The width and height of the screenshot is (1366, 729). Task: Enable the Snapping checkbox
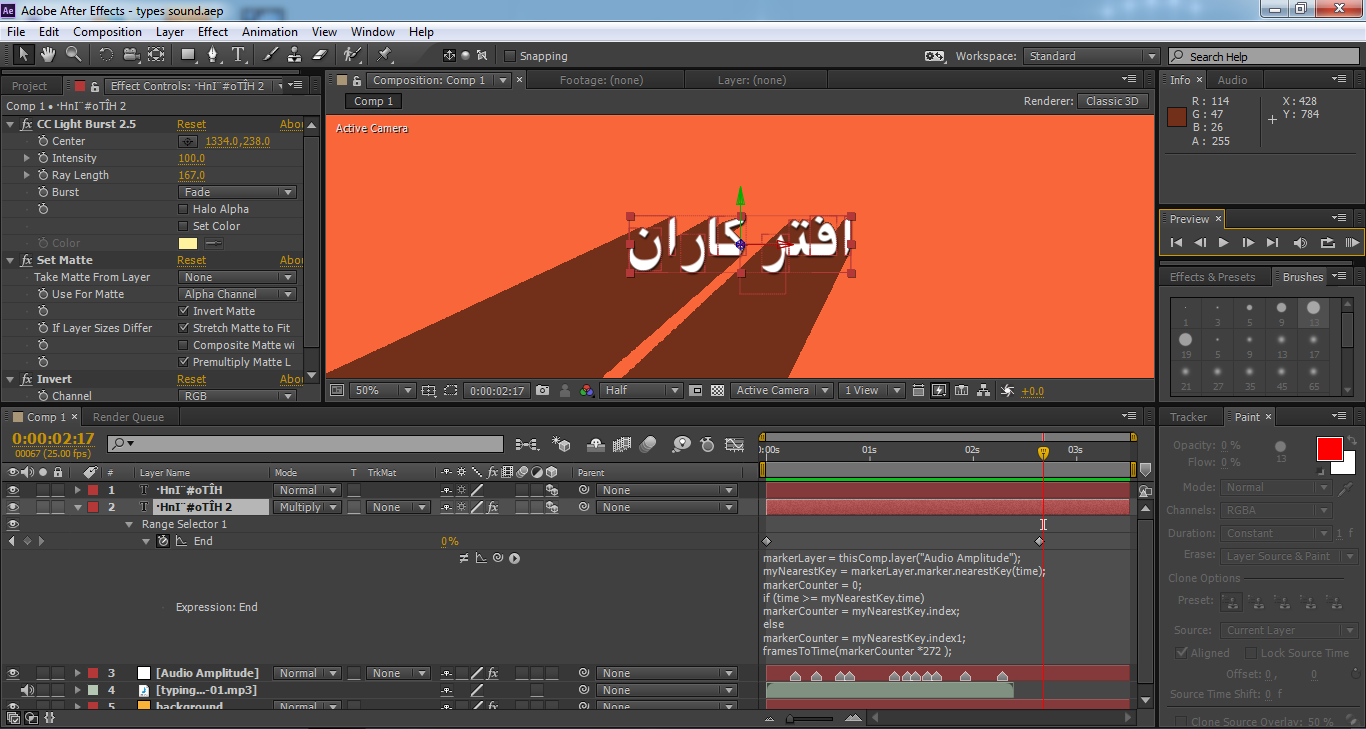point(510,56)
